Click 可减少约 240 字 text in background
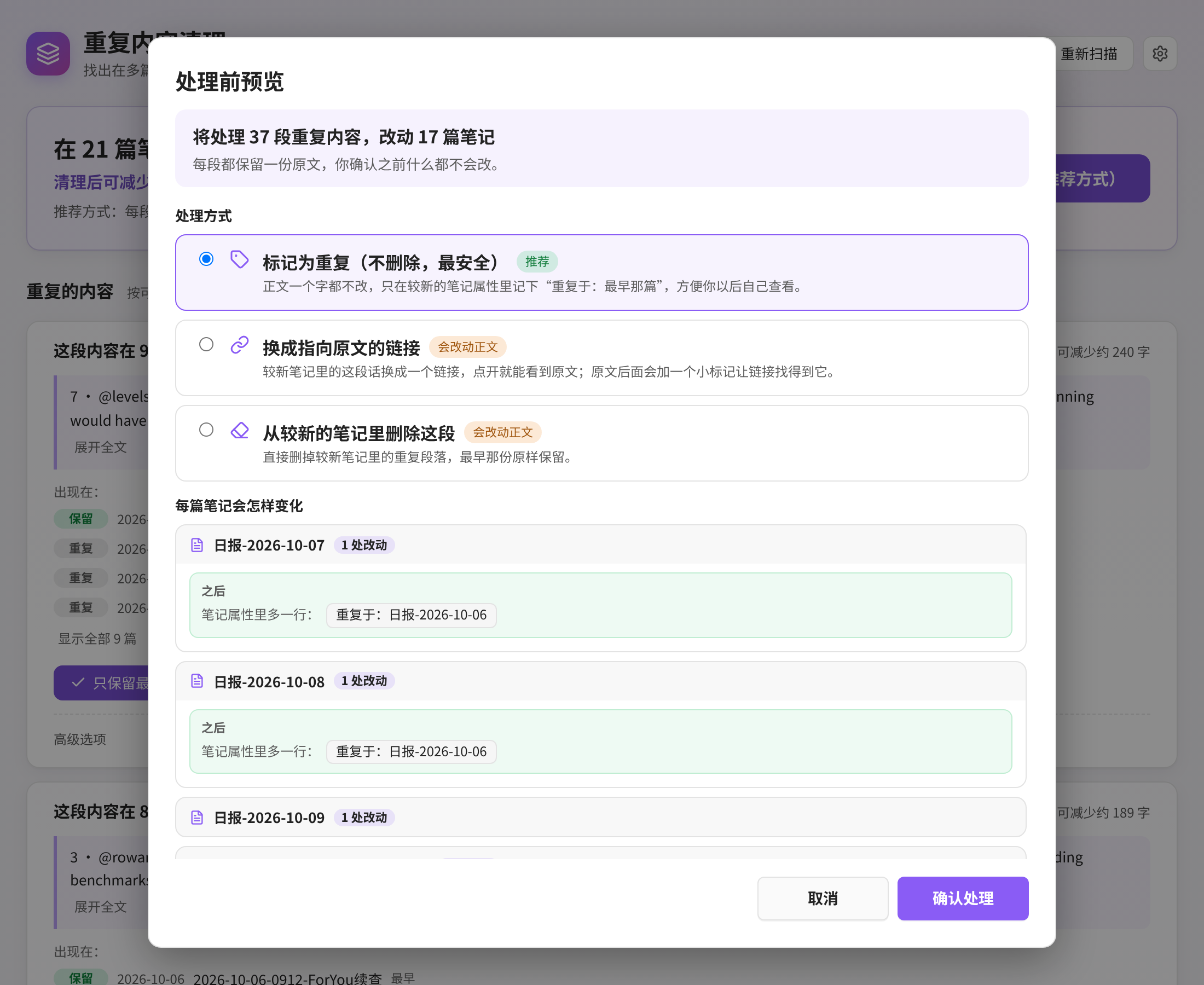 coord(1103,352)
